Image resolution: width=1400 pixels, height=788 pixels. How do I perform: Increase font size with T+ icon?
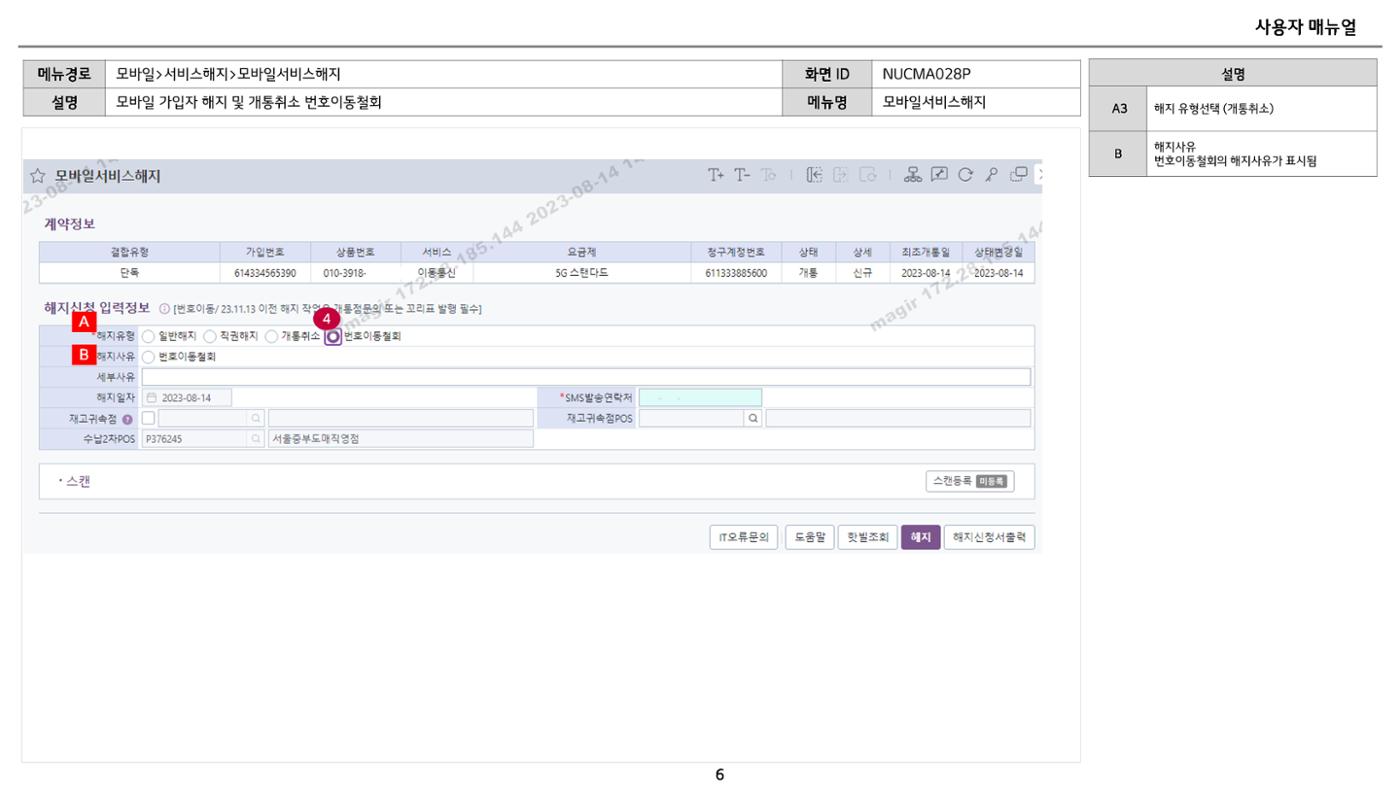coord(716,175)
